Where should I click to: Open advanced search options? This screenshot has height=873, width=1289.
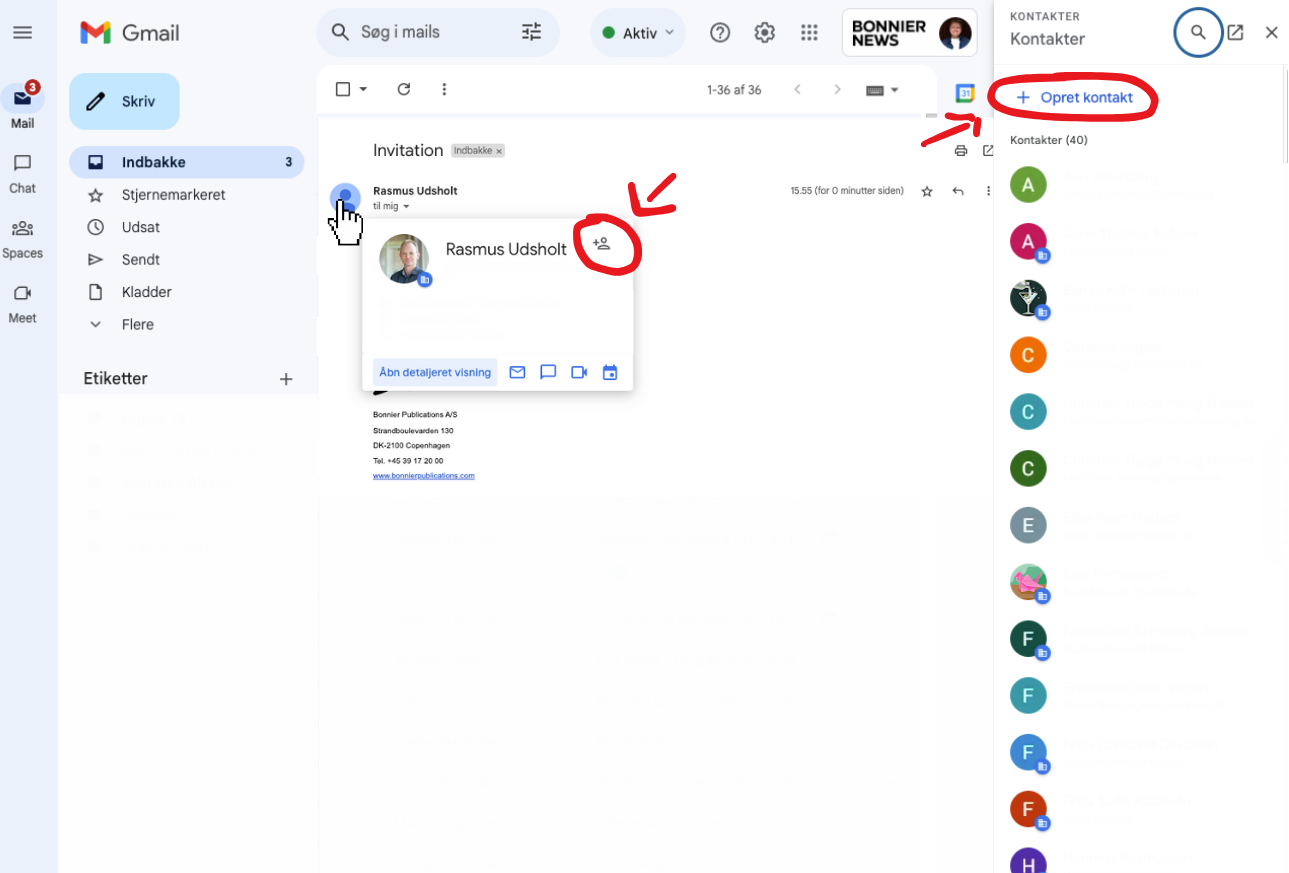point(531,32)
